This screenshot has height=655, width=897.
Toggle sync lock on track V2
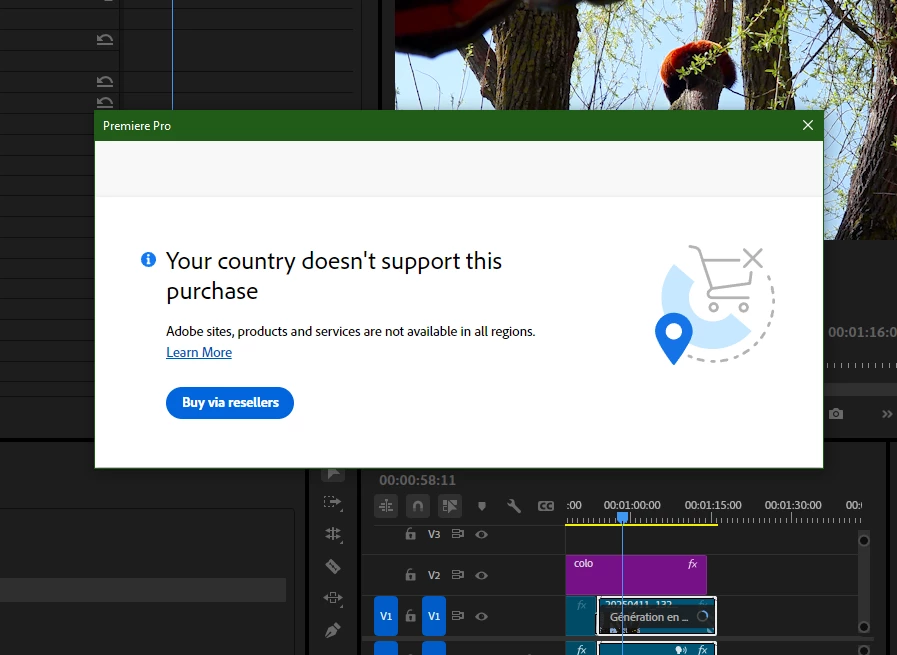coord(458,575)
